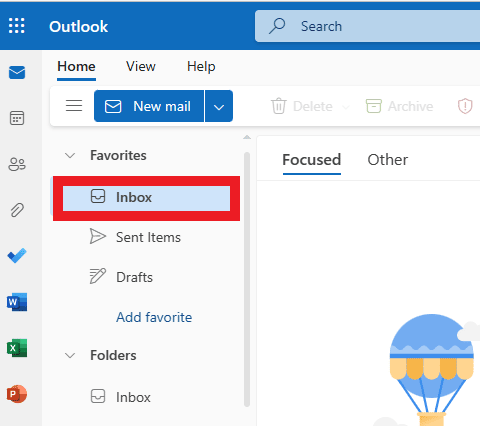Launch Excel from the sidebar
The width and height of the screenshot is (480, 426).
pyautogui.click(x=17, y=348)
